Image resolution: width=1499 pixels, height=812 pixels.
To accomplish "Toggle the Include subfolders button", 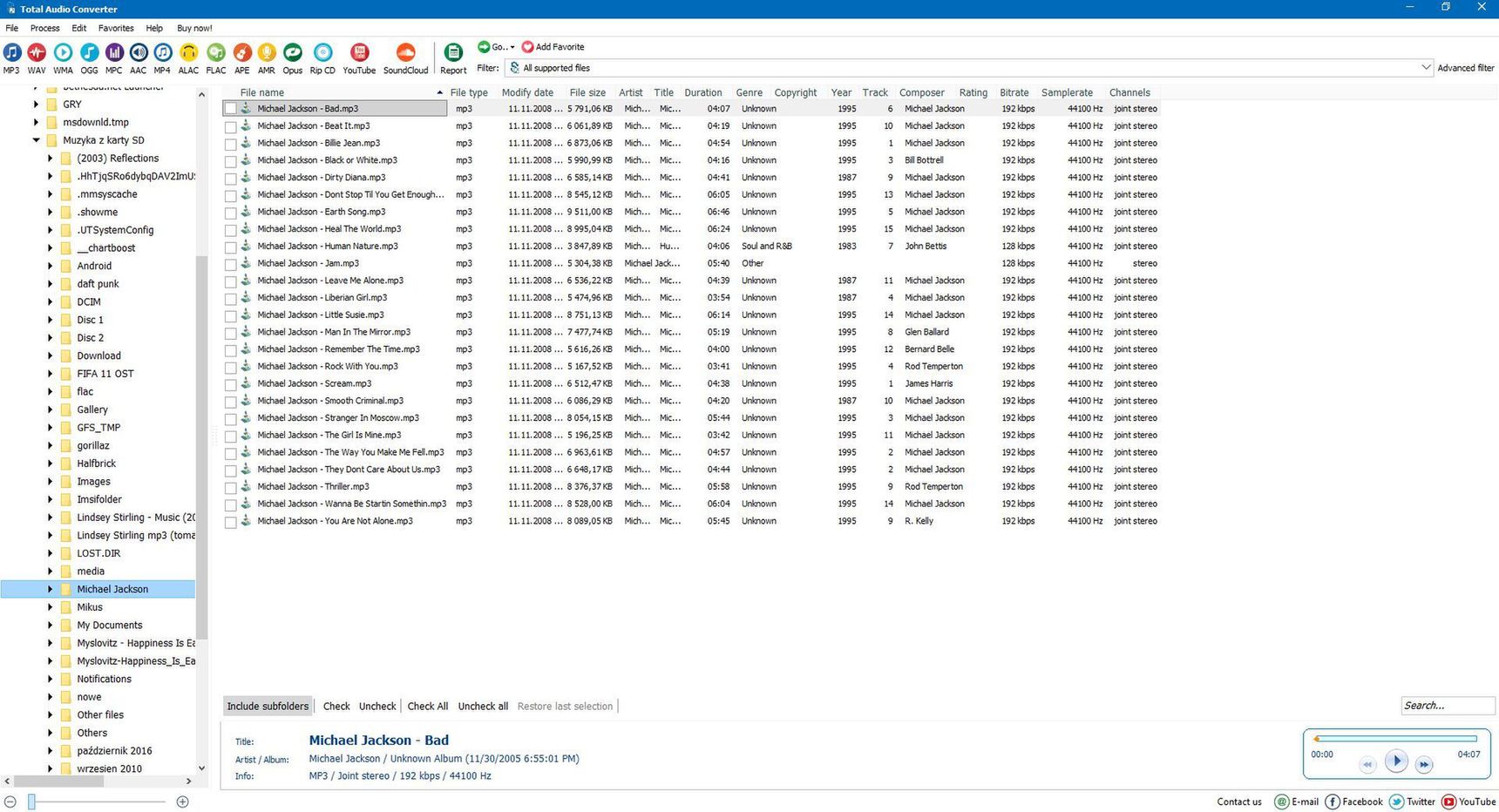I will pos(268,706).
